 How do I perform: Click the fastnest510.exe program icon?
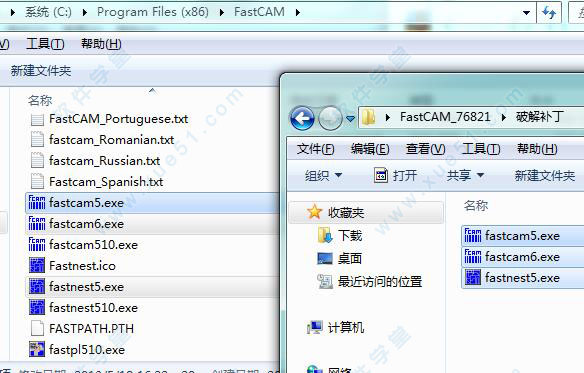pos(37,307)
